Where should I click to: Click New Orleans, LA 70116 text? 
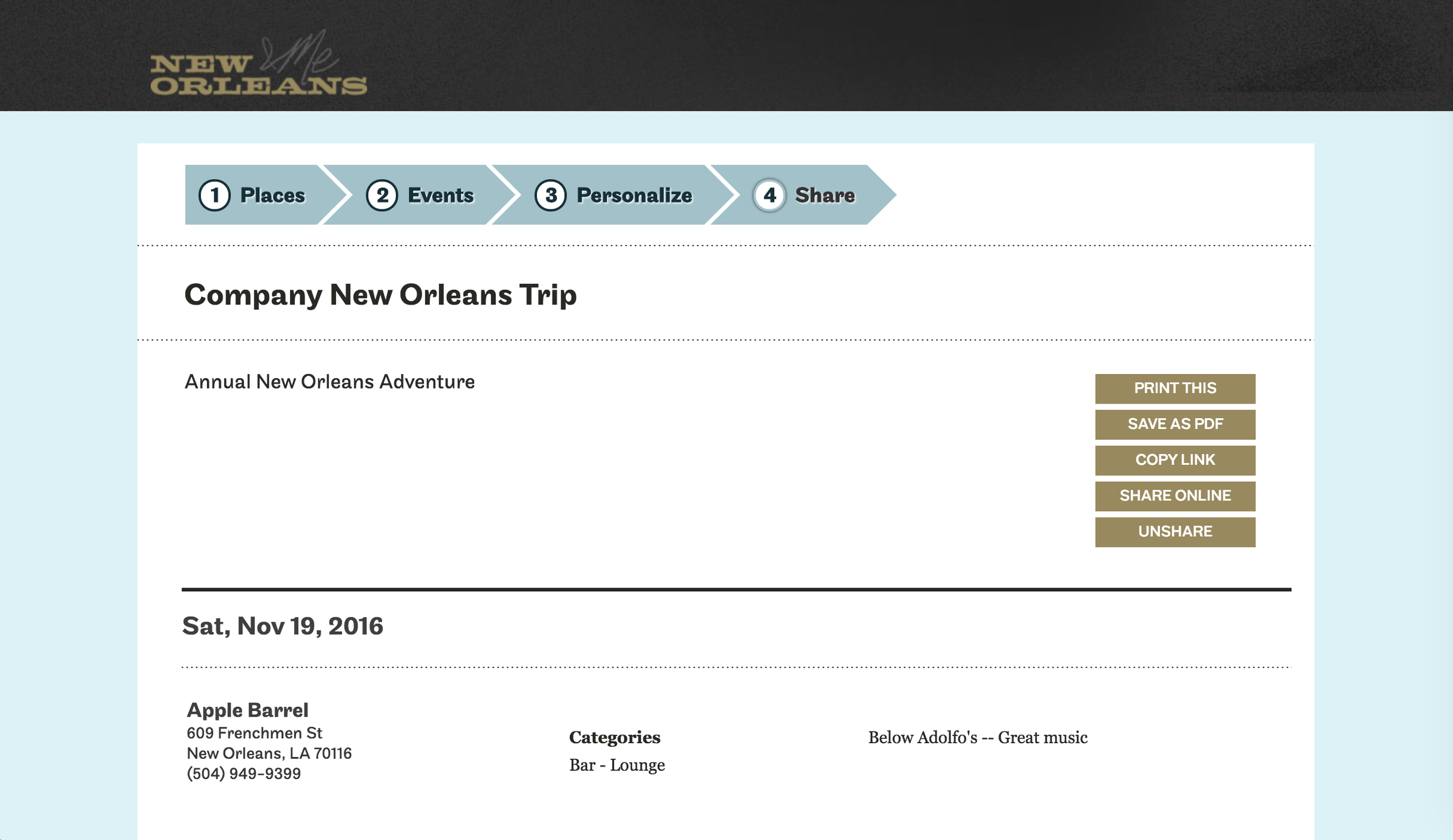point(269,753)
